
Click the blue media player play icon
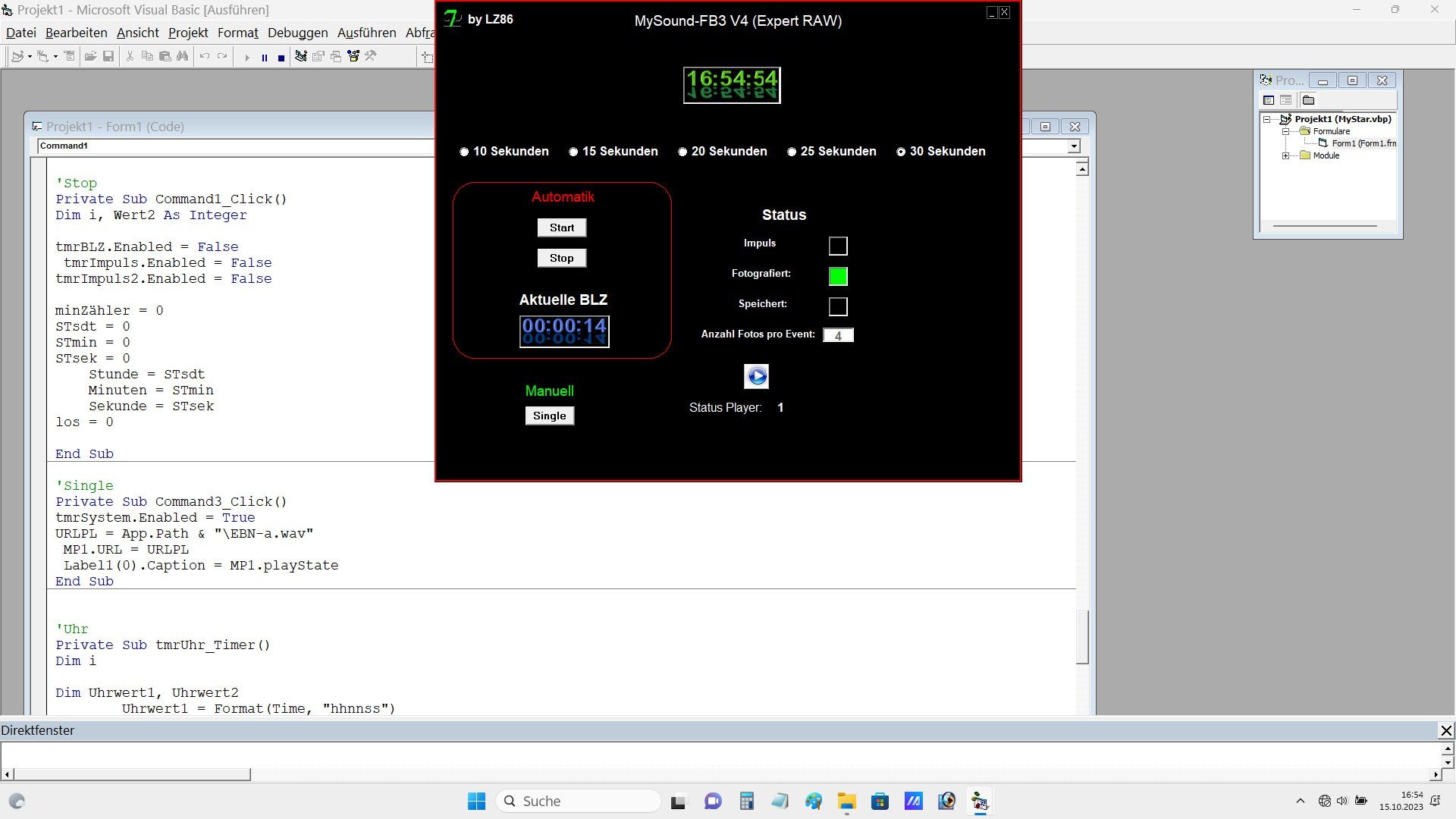(756, 376)
